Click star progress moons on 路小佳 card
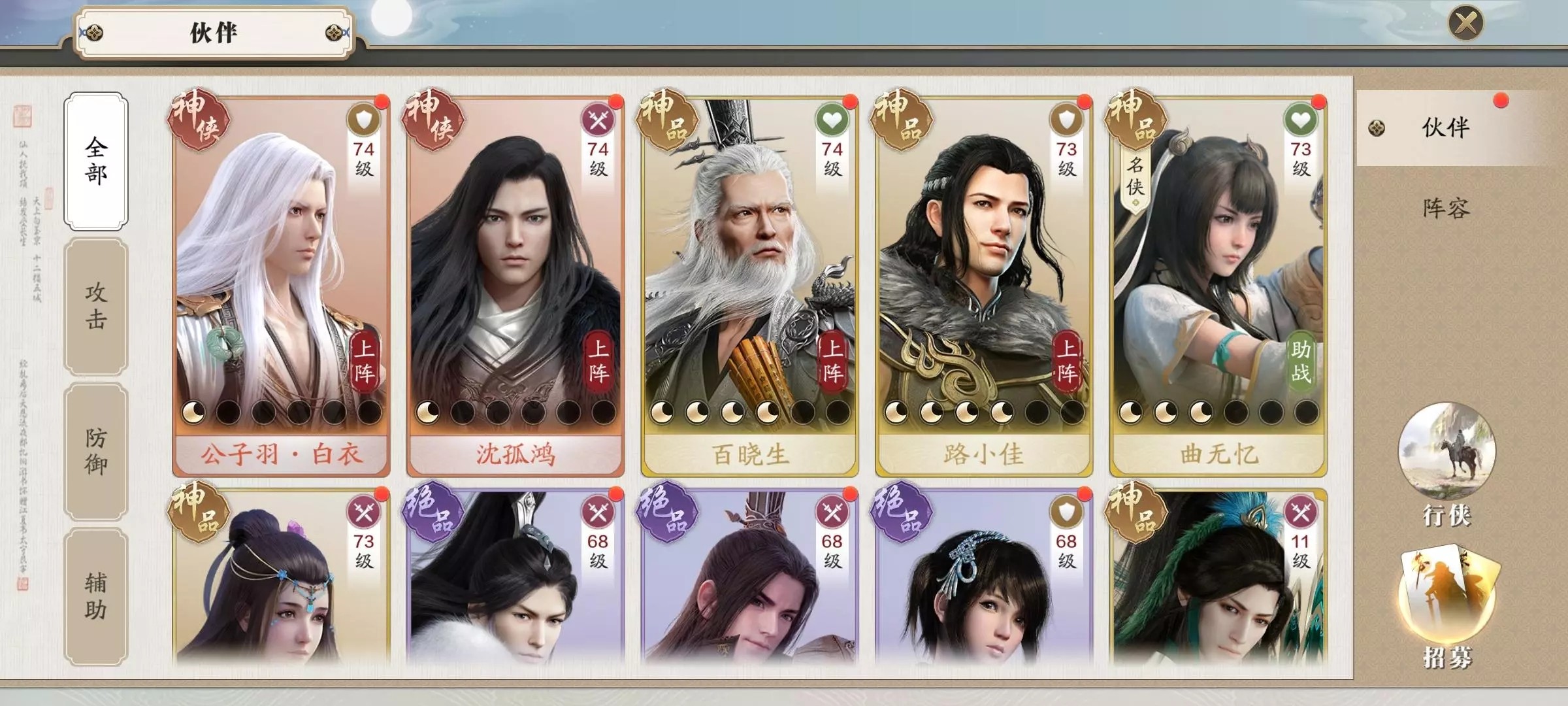This screenshot has width=1568, height=706. [x=984, y=412]
